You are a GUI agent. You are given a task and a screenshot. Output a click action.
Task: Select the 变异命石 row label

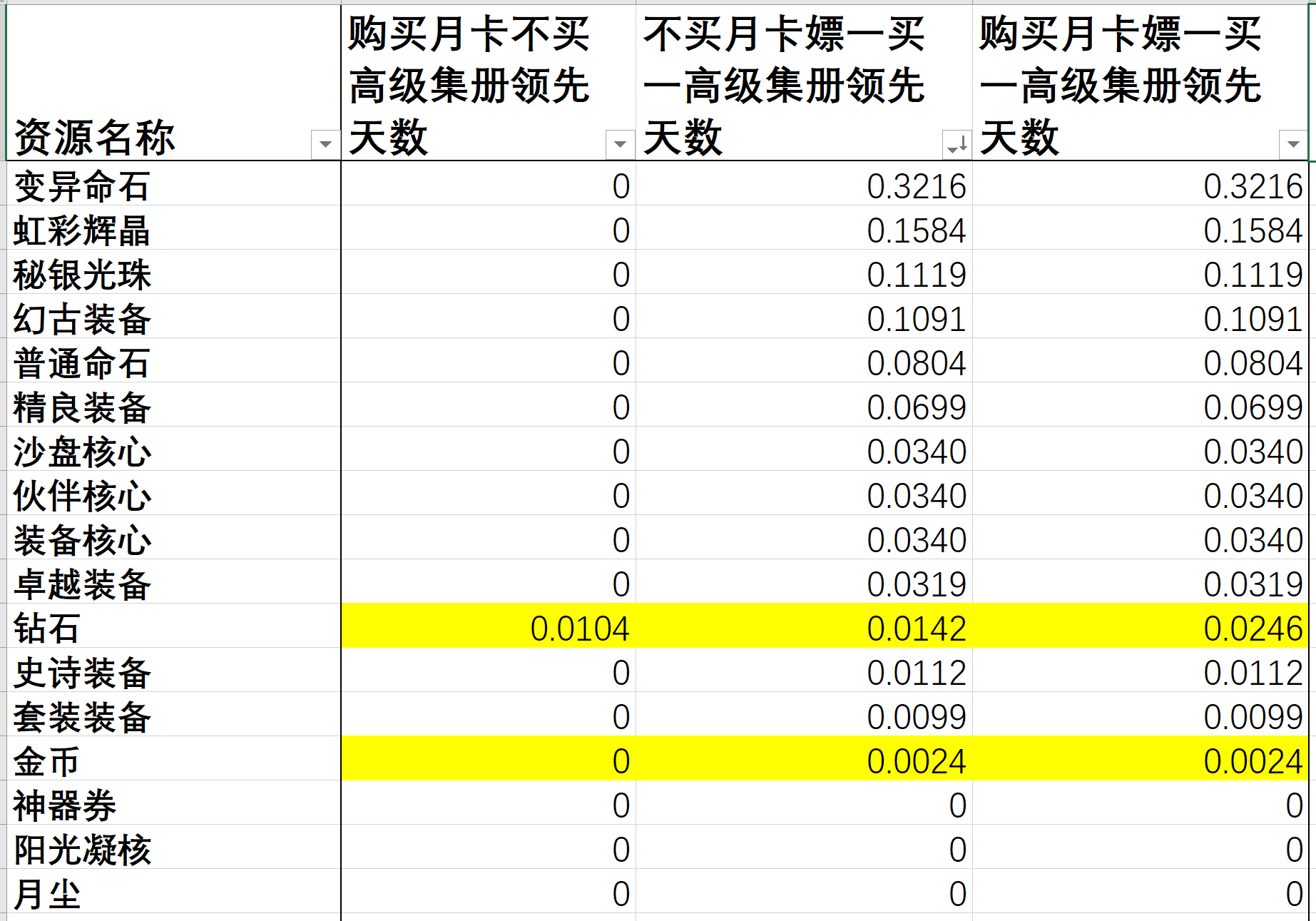pyautogui.click(x=174, y=184)
